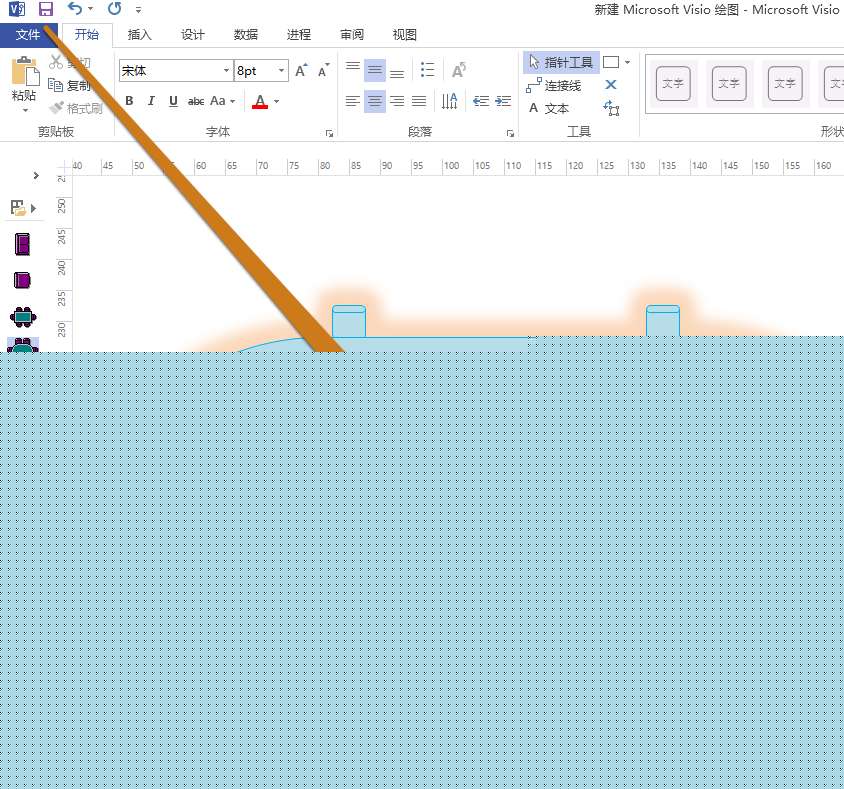Justify the text

click(x=419, y=101)
